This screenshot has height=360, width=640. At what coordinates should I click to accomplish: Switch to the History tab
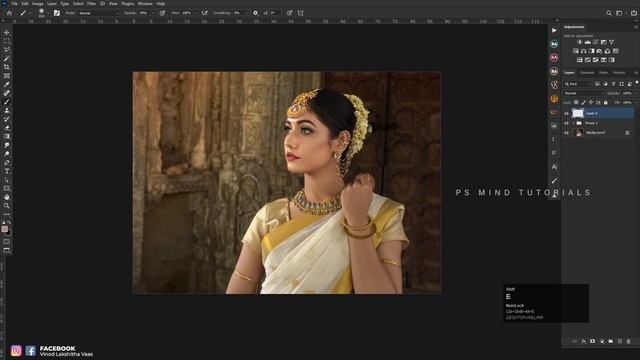[x=619, y=73]
